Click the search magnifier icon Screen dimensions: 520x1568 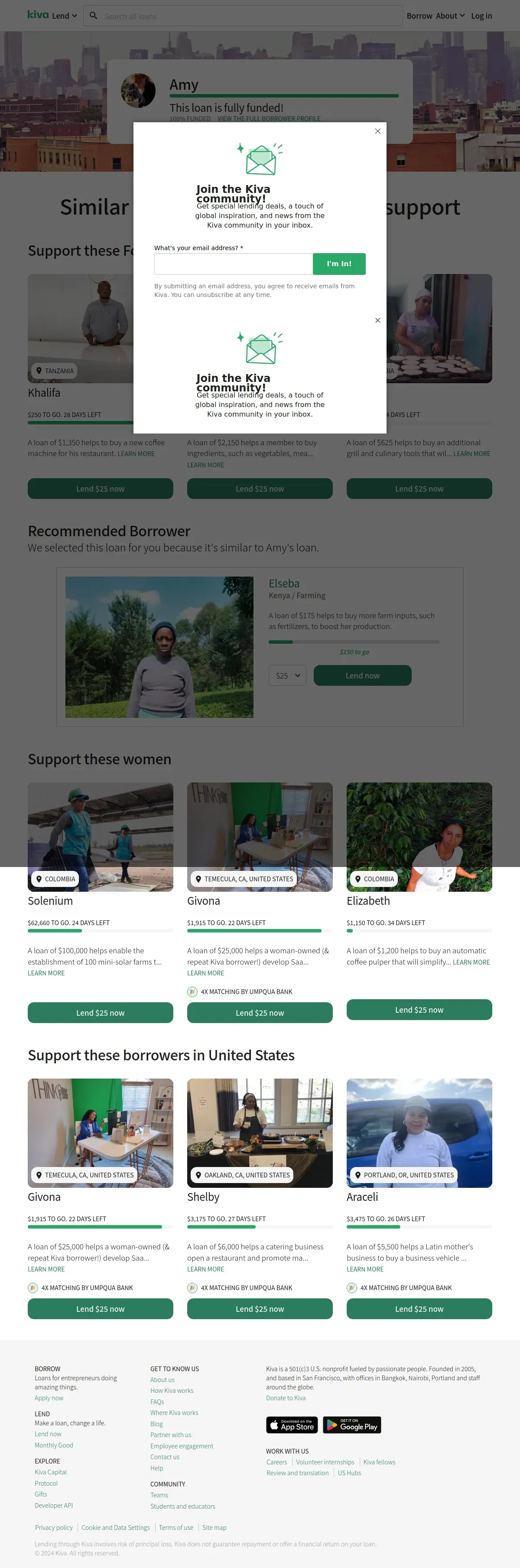pos(93,16)
